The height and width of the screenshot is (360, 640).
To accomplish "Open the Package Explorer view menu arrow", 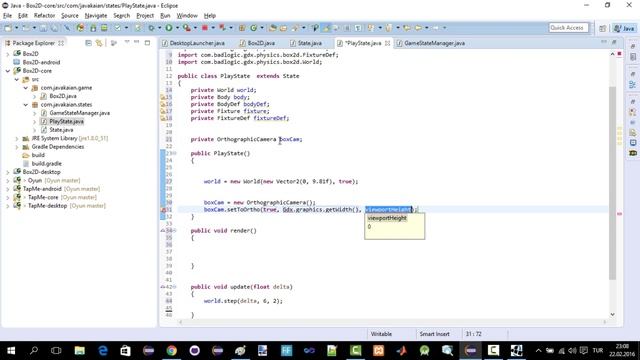I will coord(127,42).
